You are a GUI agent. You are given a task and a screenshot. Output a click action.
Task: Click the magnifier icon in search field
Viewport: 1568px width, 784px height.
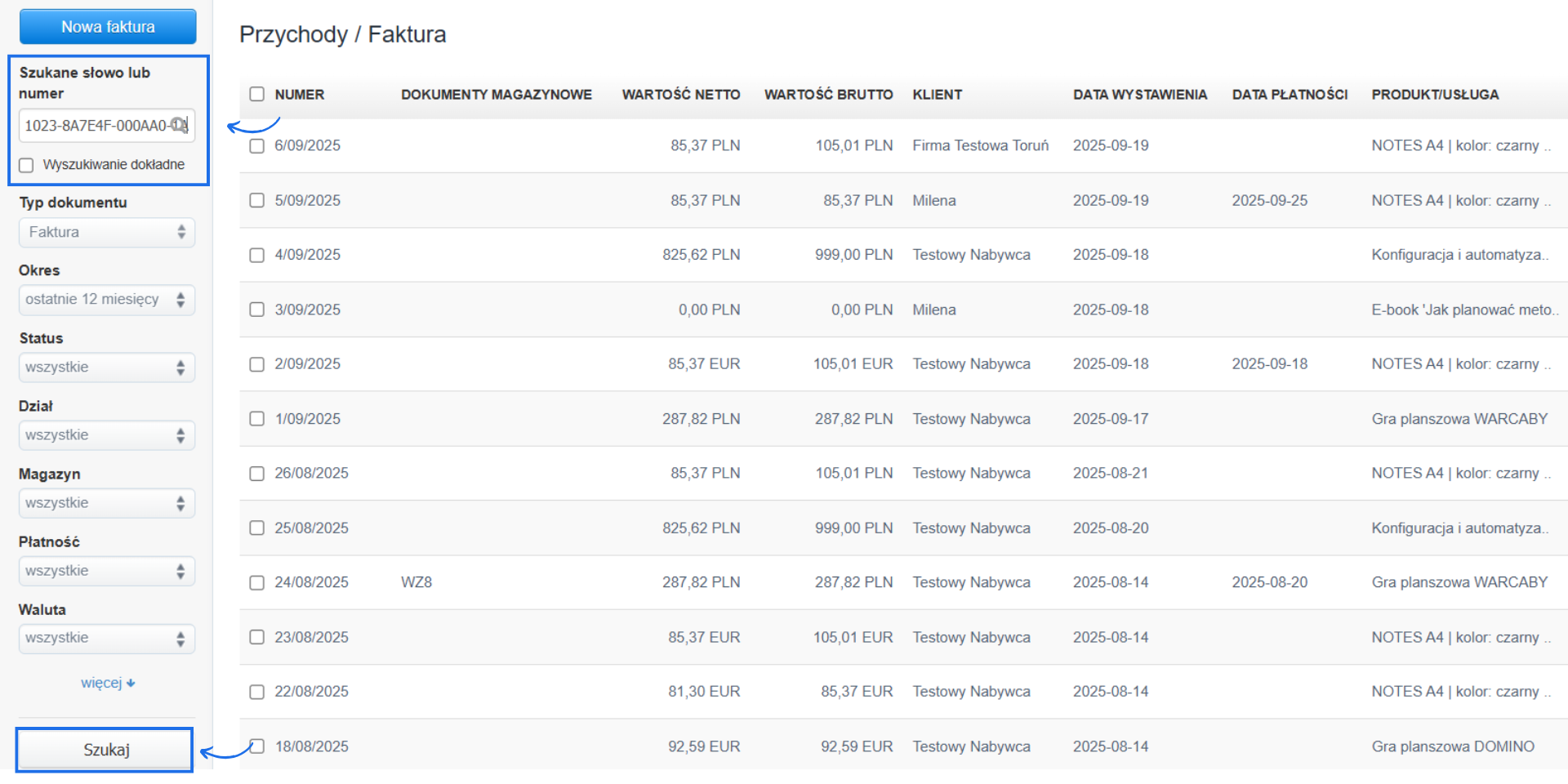[x=179, y=125]
